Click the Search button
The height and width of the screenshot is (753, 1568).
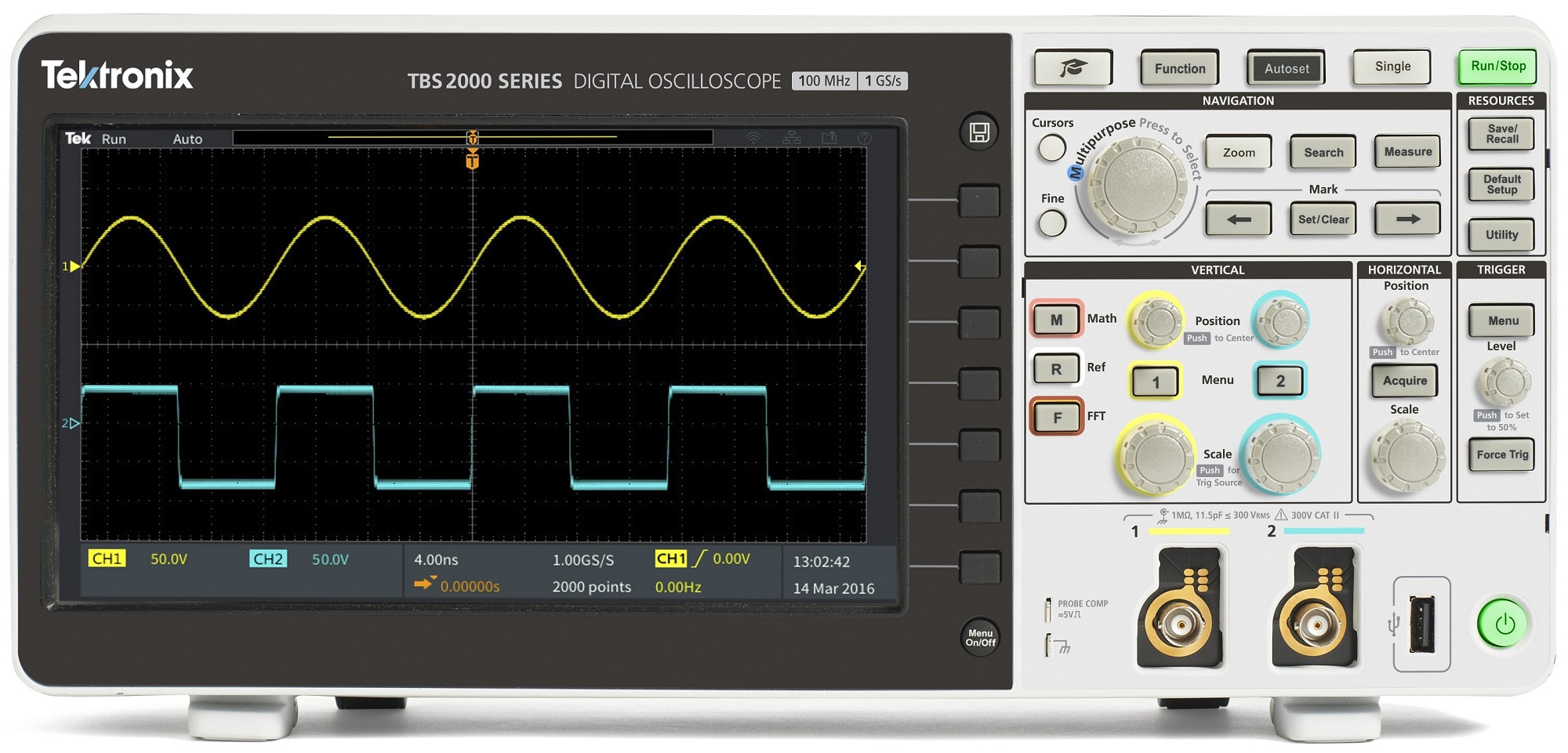click(1323, 153)
